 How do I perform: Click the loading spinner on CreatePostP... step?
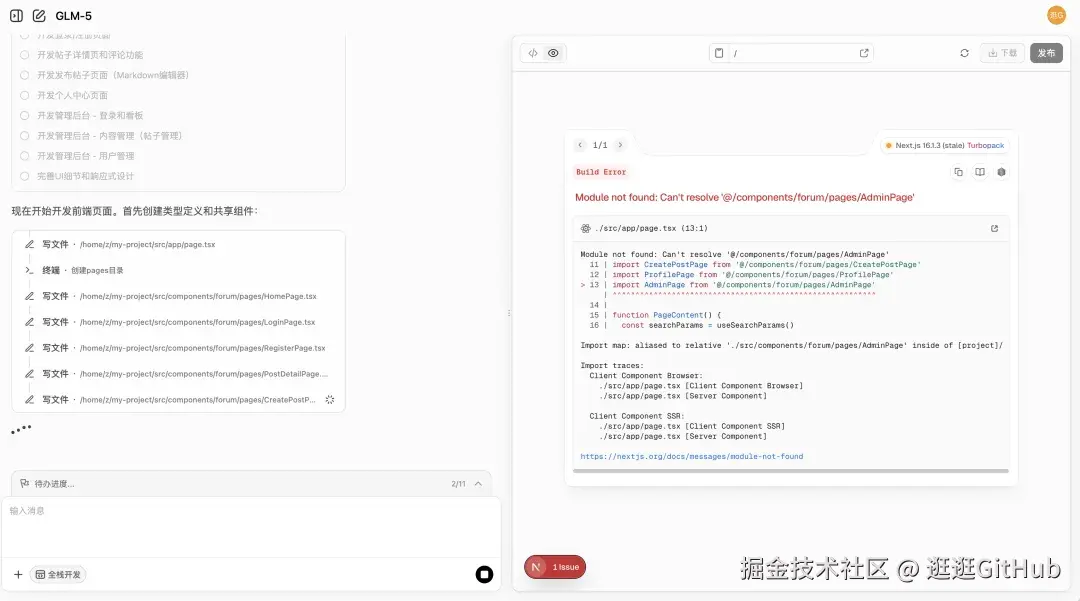[330, 400]
